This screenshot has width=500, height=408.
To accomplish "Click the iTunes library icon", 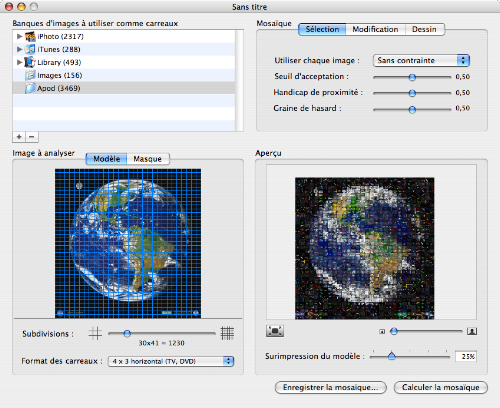I will [30, 49].
